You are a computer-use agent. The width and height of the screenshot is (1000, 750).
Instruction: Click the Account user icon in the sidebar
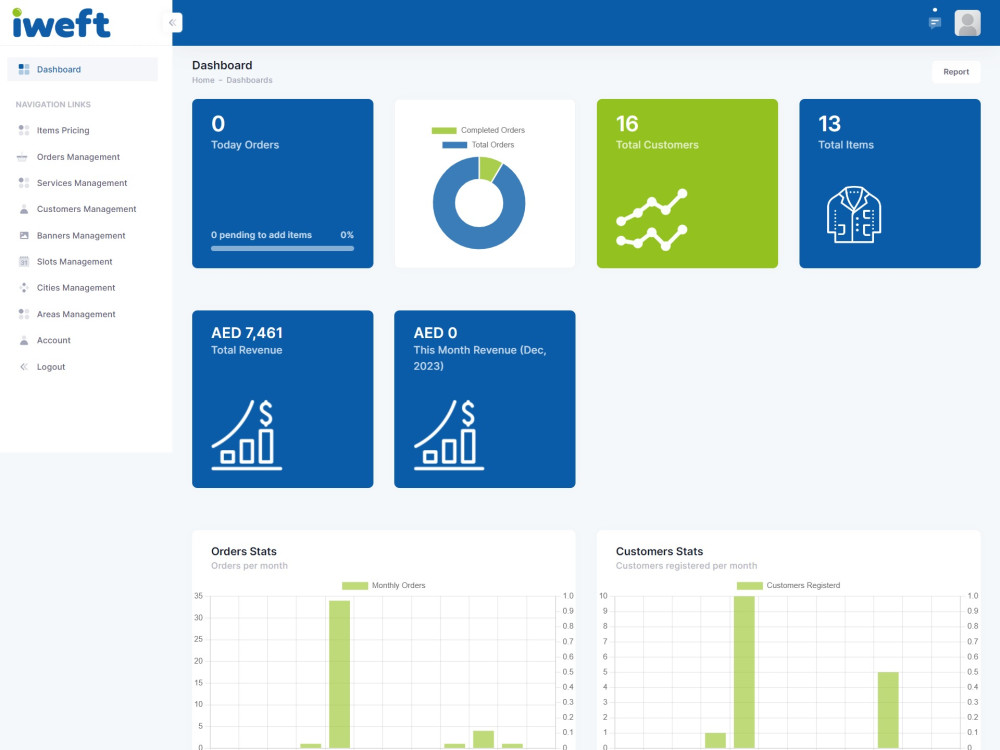(24, 341)
